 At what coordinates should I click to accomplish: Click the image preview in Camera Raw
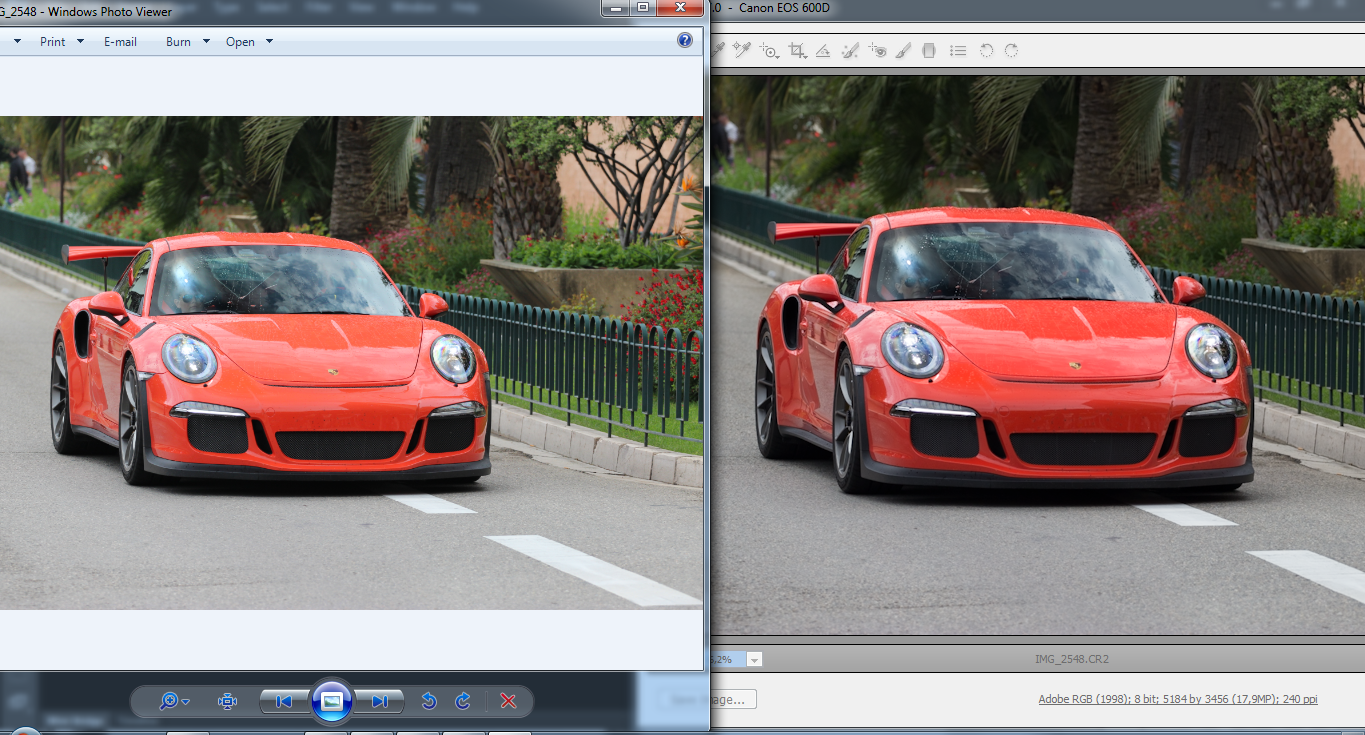(x=1039, y=355)
